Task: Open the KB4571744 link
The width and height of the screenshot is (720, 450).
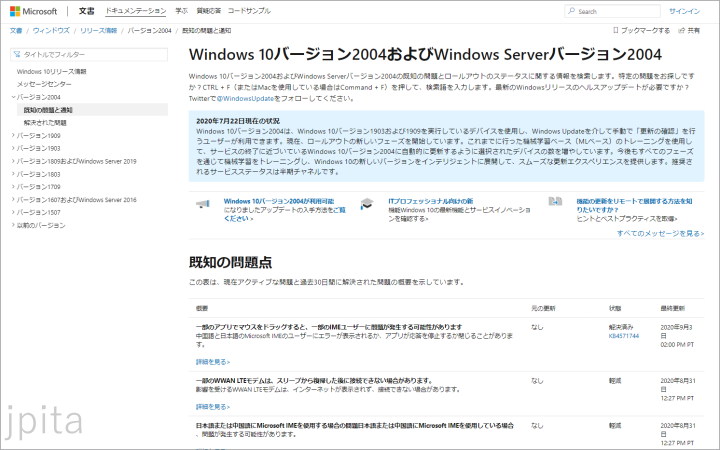Action: 624,336
